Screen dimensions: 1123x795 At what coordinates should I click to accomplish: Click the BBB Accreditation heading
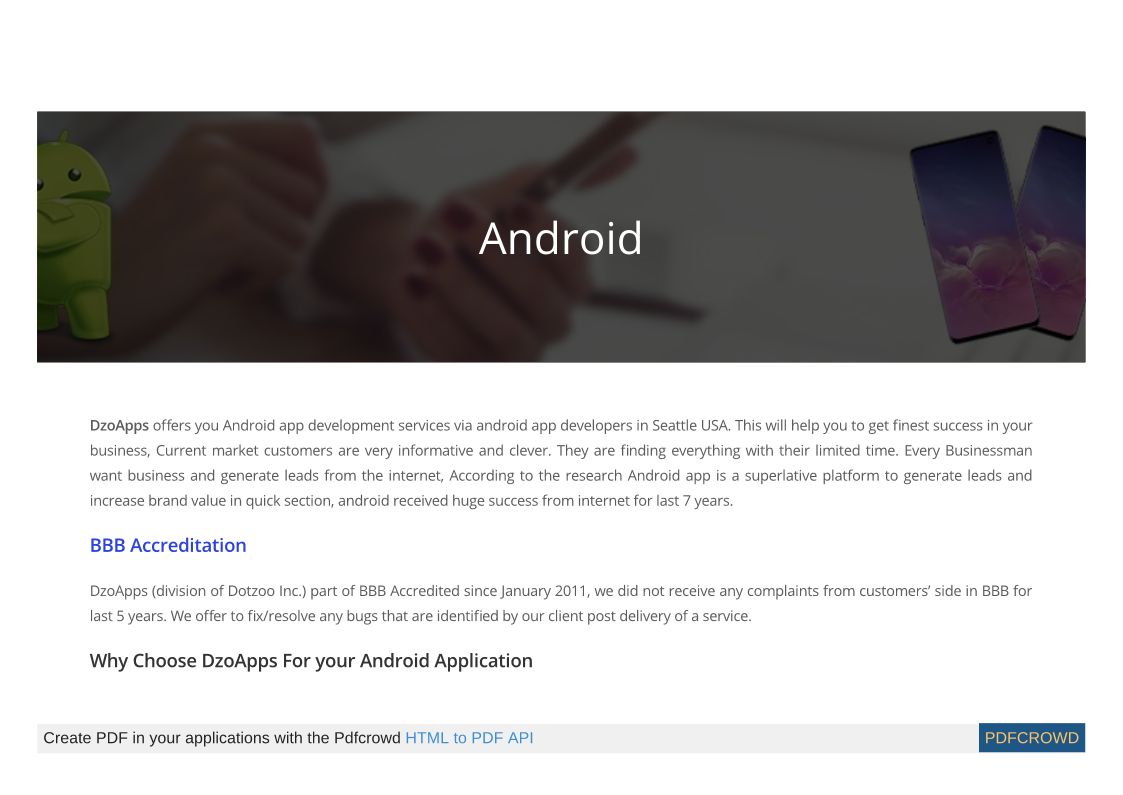pyautogui.click(x=168, y=545)
